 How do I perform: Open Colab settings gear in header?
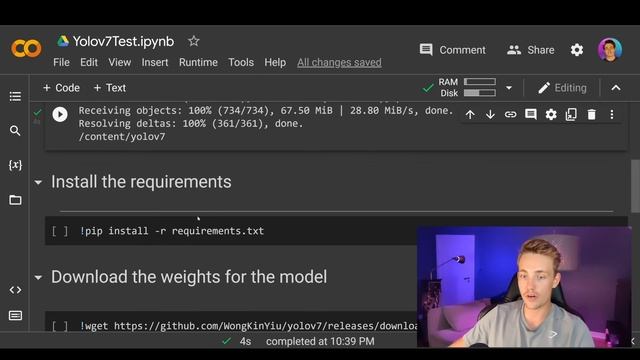click(x=577, y=50)
